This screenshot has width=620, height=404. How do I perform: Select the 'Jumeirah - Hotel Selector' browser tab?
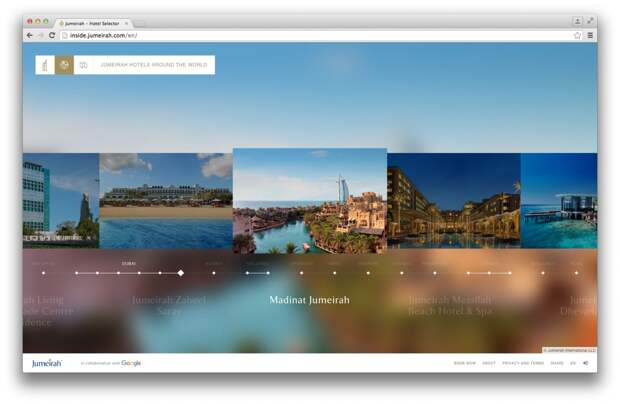92,23
